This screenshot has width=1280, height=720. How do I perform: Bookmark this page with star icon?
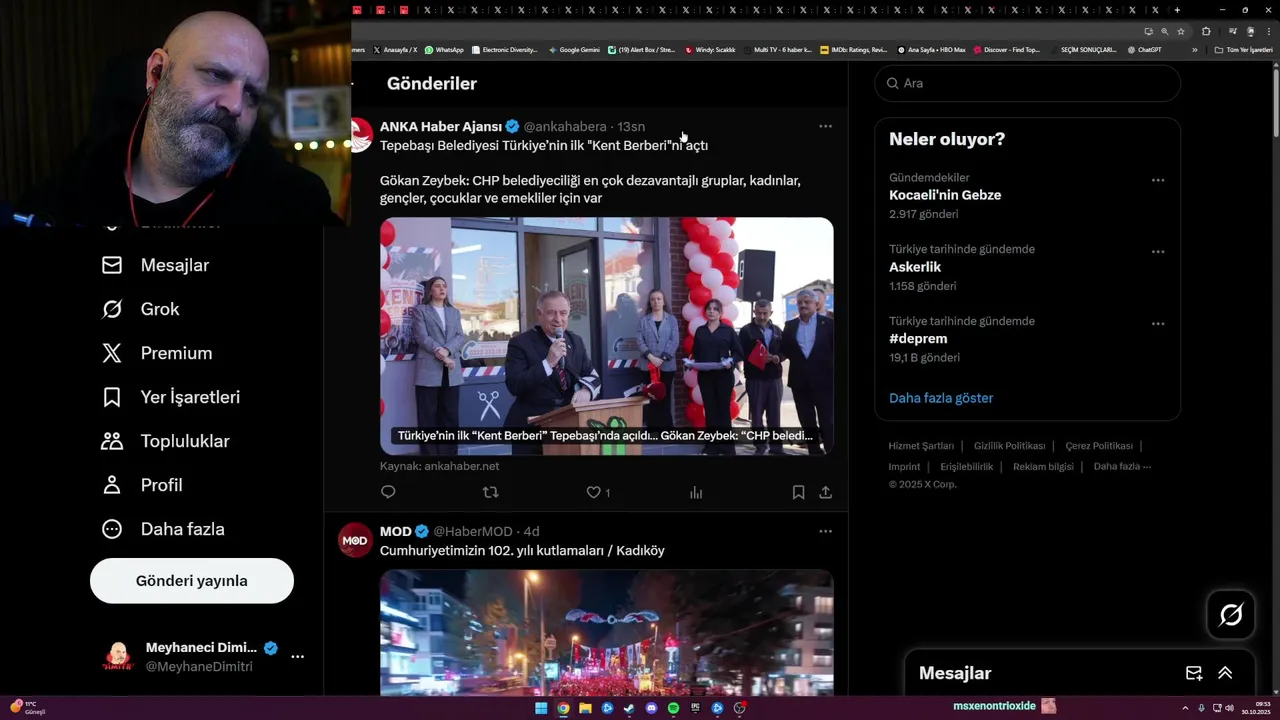(x=1181, y=31)
